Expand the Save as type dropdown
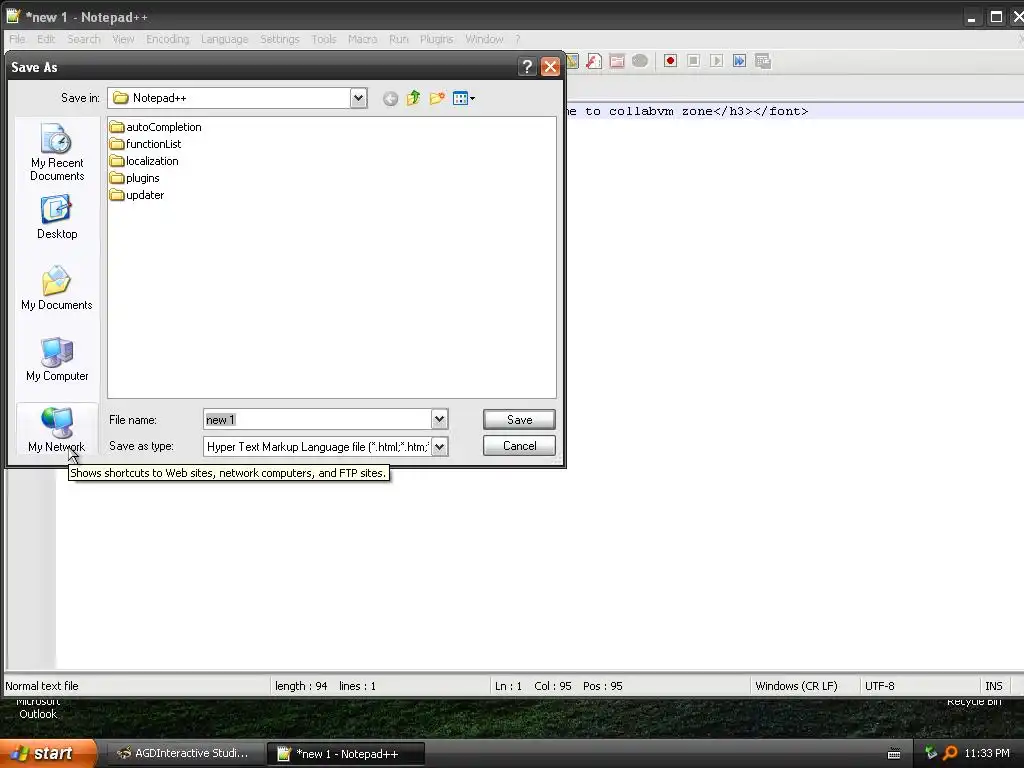 (x=440, y=447)
